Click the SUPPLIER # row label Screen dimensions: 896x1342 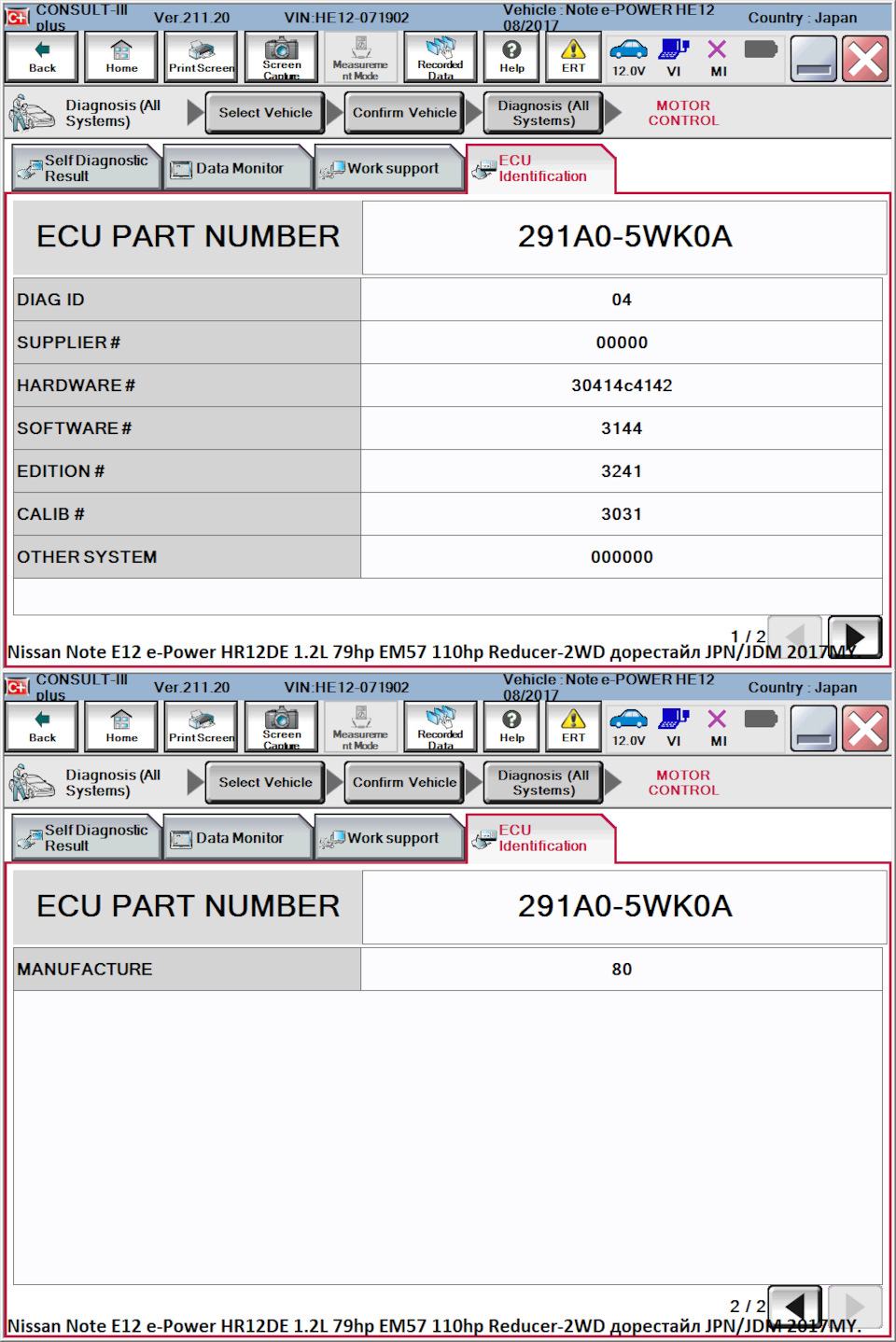point(68,342)
